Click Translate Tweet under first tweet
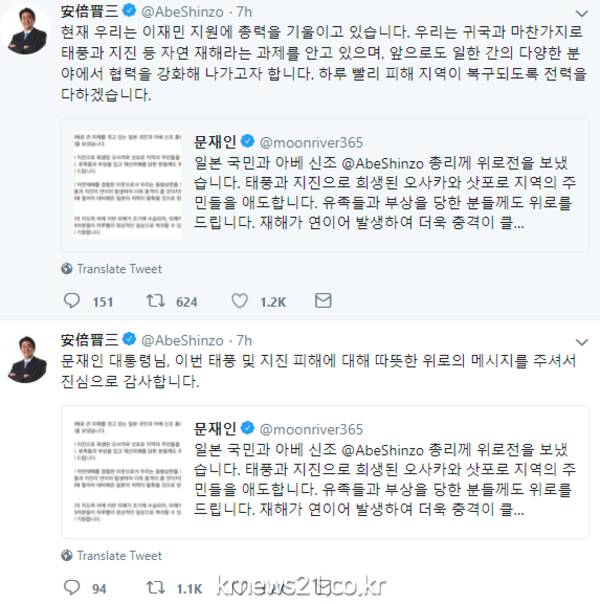 pos(119,269)
